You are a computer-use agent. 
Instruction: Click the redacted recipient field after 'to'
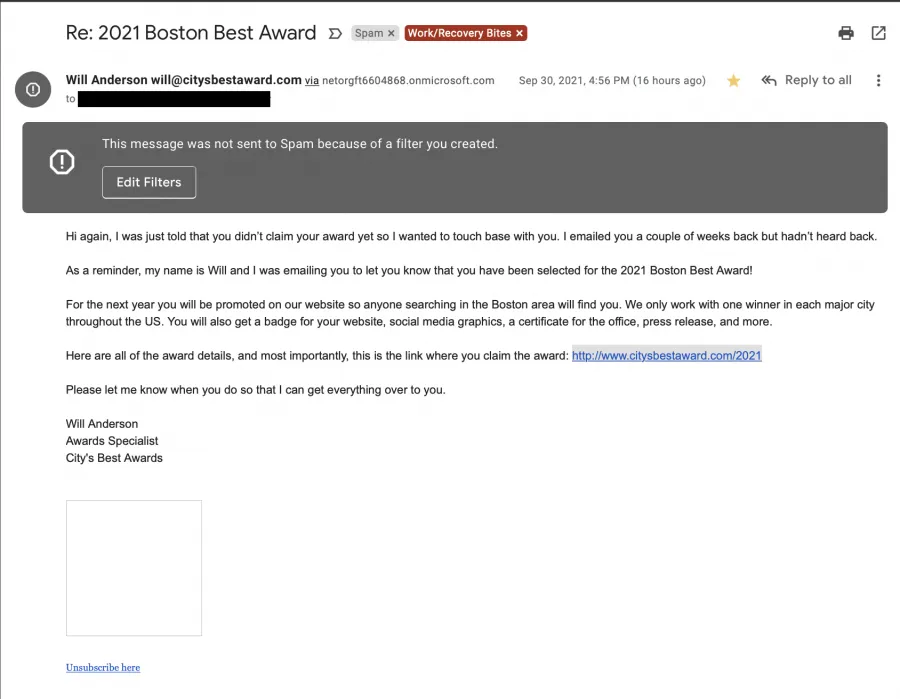[174, 99]
